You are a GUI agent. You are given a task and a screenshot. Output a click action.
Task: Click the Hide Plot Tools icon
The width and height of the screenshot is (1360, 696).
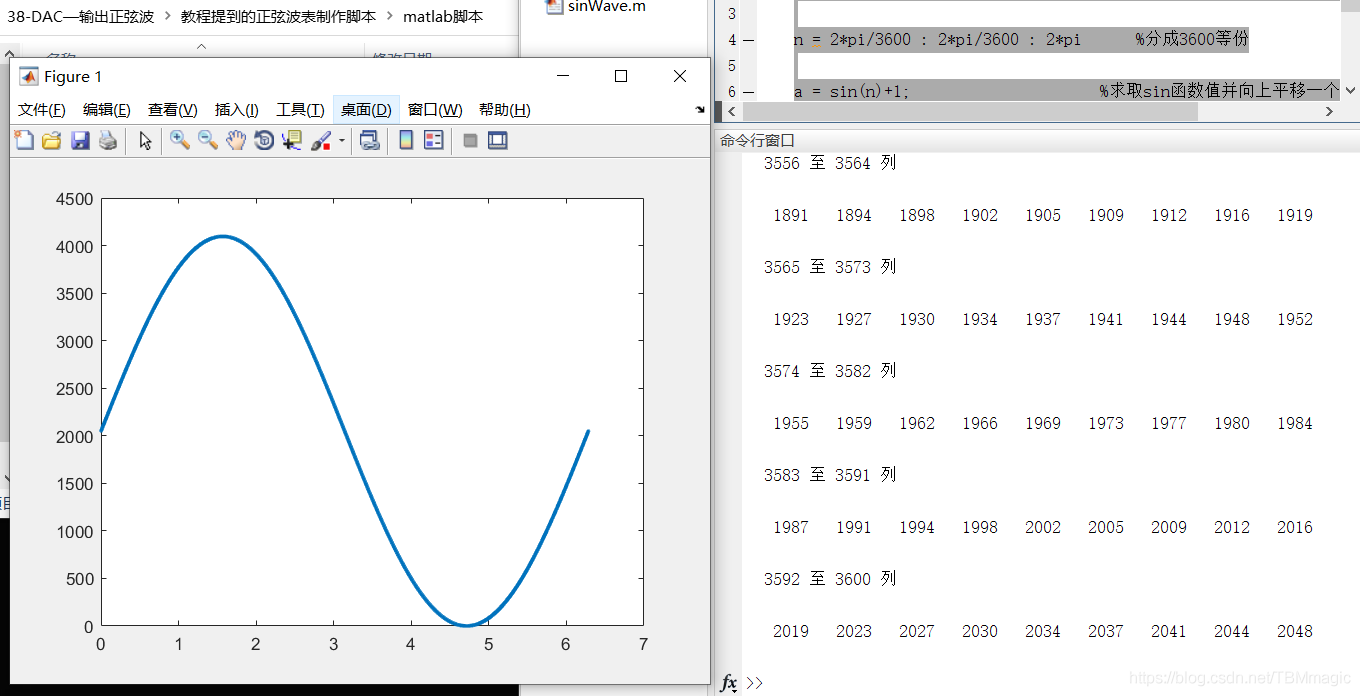click(470, 141)
